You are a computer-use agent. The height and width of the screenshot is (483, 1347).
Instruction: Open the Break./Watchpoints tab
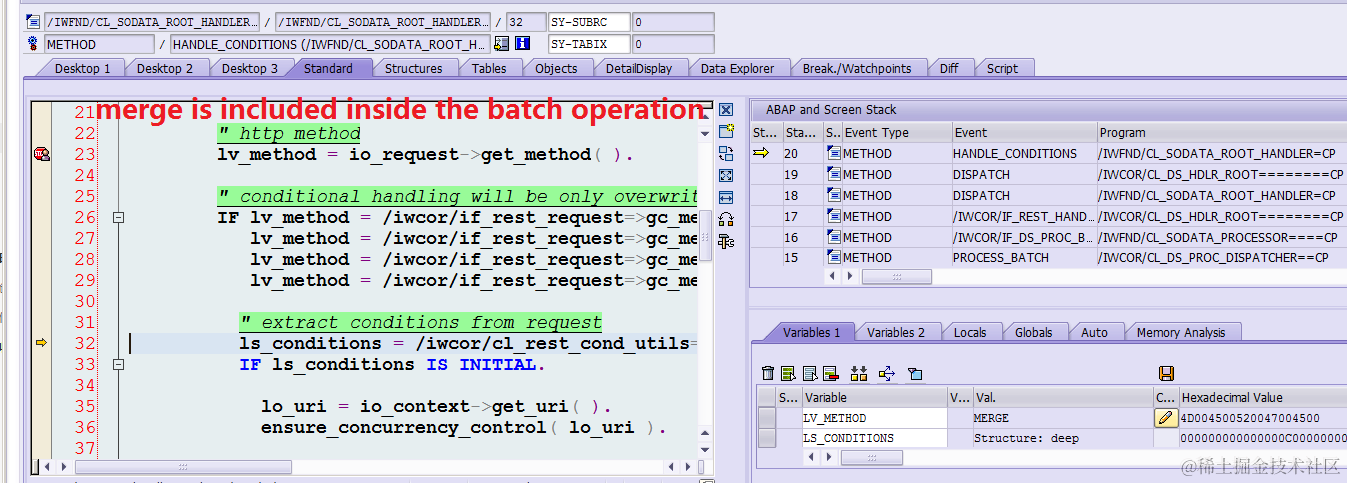point(857,68)
